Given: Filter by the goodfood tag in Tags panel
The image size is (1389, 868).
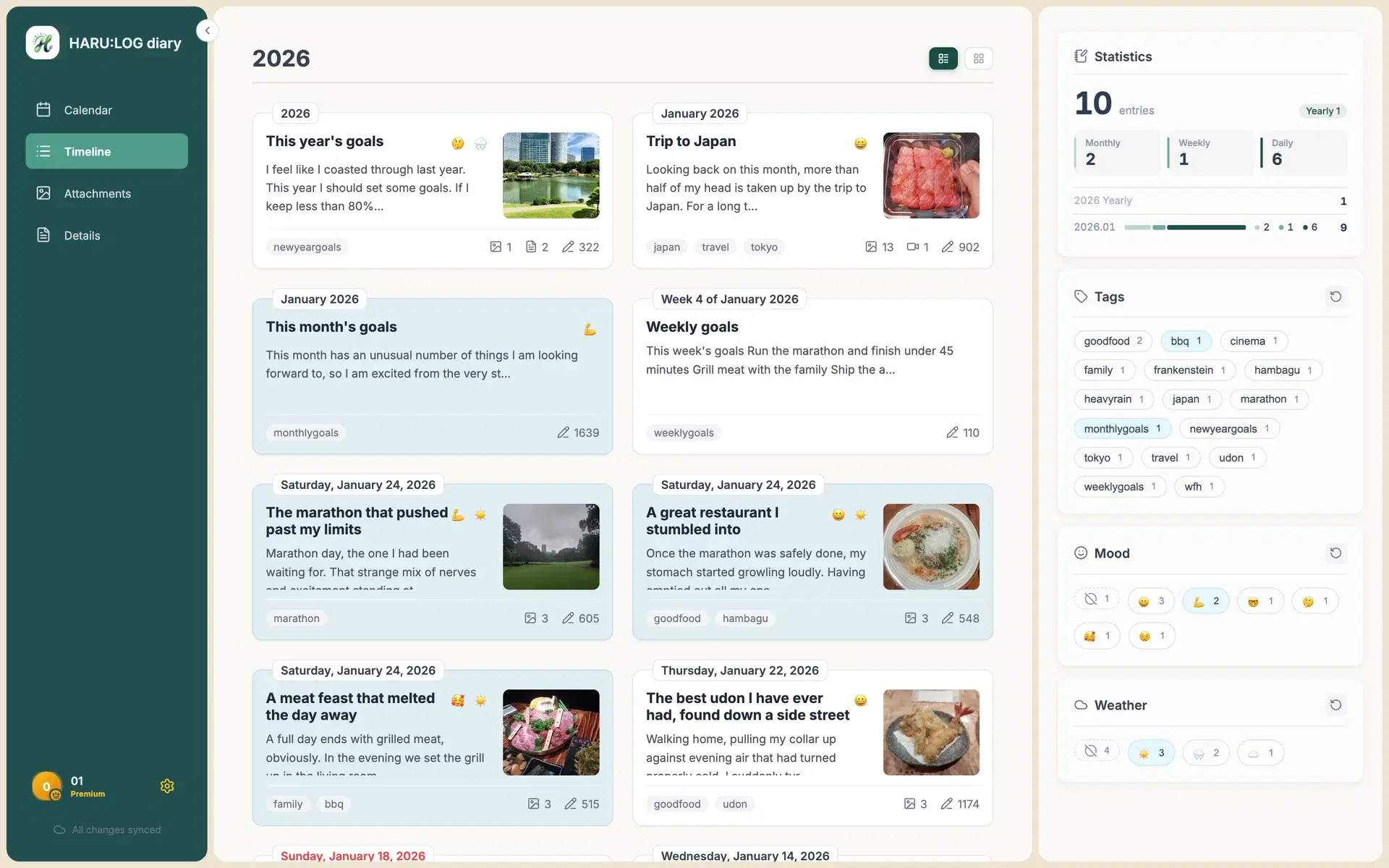Looking at the screenshot, I should 1113,341.
